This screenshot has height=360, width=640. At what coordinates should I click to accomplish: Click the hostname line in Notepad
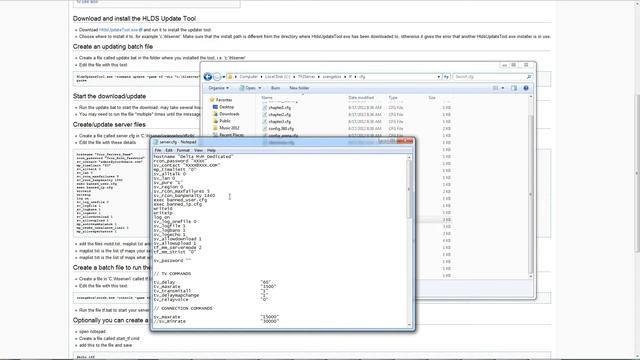point(193,157)
